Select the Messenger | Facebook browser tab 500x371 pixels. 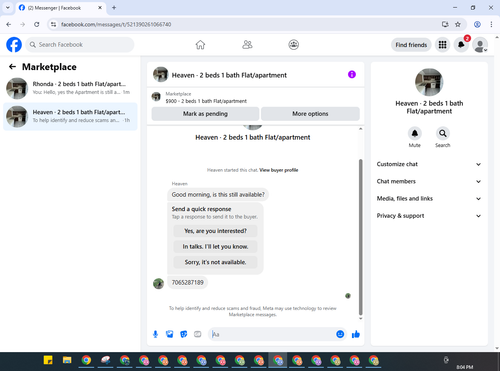tap(60, 8)
